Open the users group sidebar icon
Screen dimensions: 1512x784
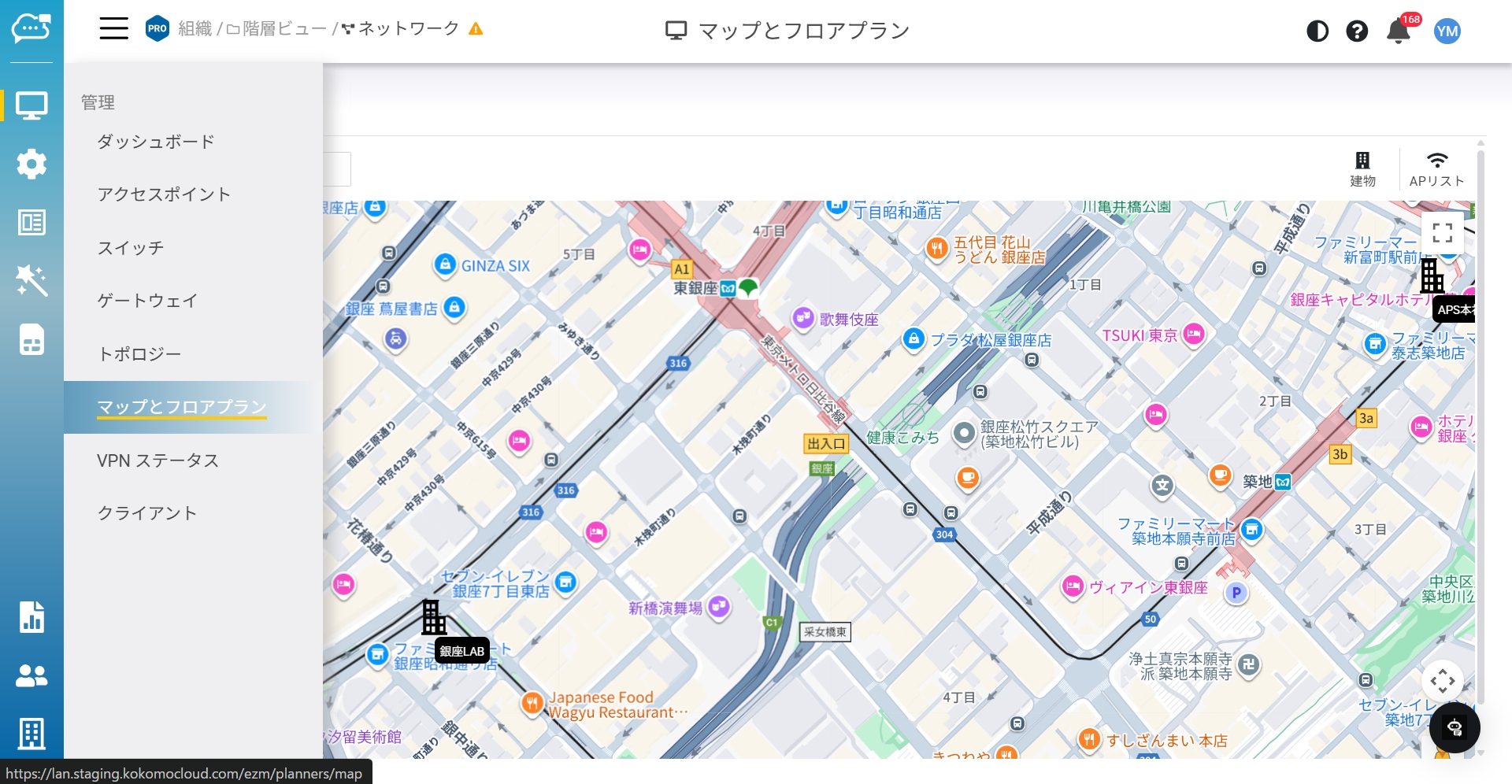31,675
